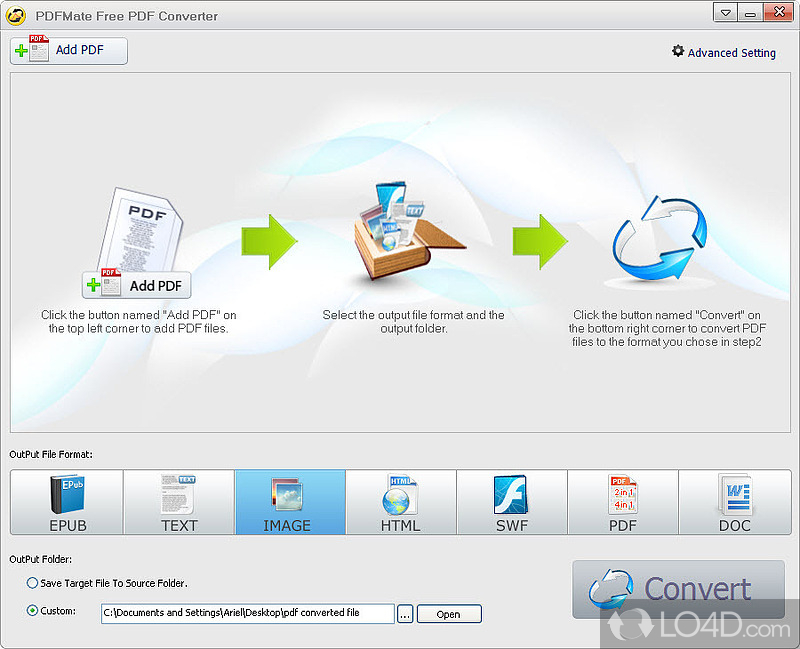800x649 pixels.
Task: Open Advanced Setting
Action: [x=730, y=52]
